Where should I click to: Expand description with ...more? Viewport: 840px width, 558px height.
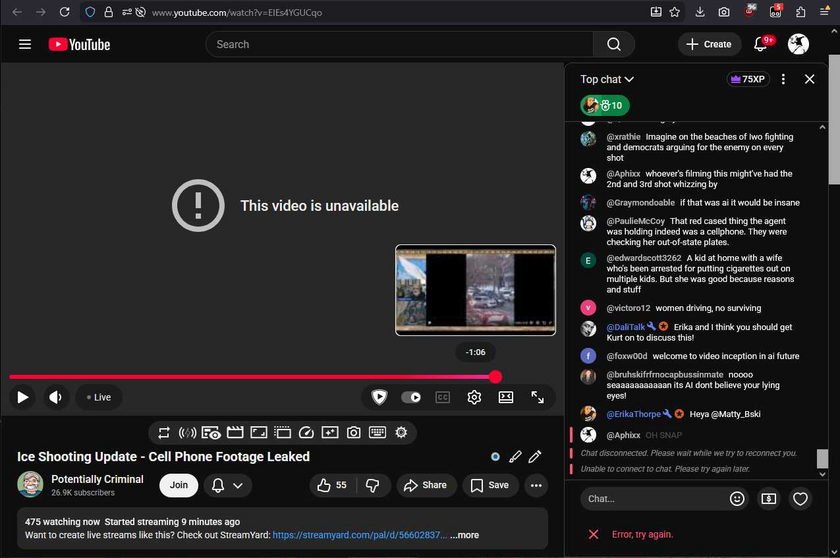464,535
